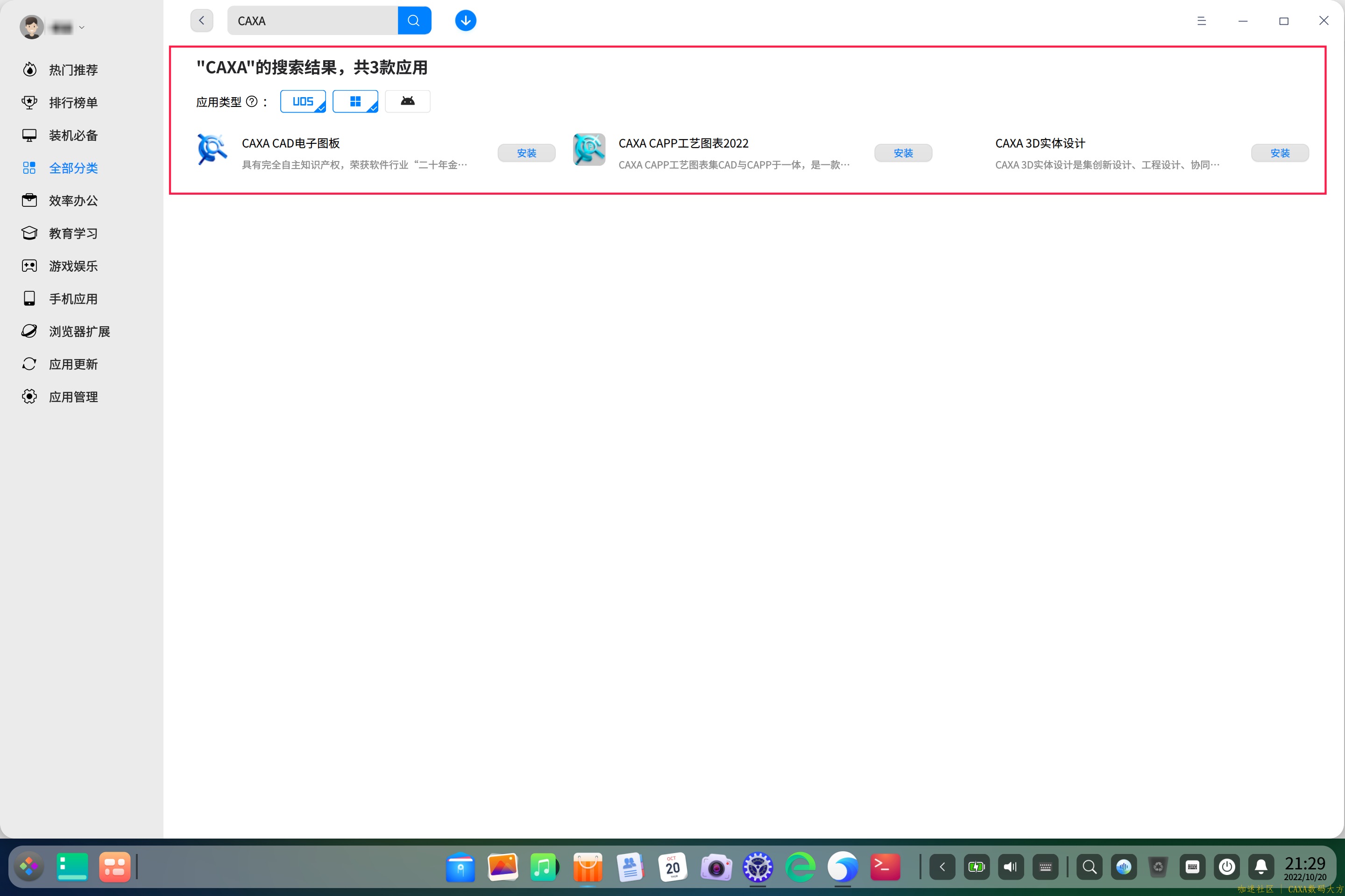Screen dimensions: 1345x896
Task: Launch the terminal in dock
Action: point(885,868)
